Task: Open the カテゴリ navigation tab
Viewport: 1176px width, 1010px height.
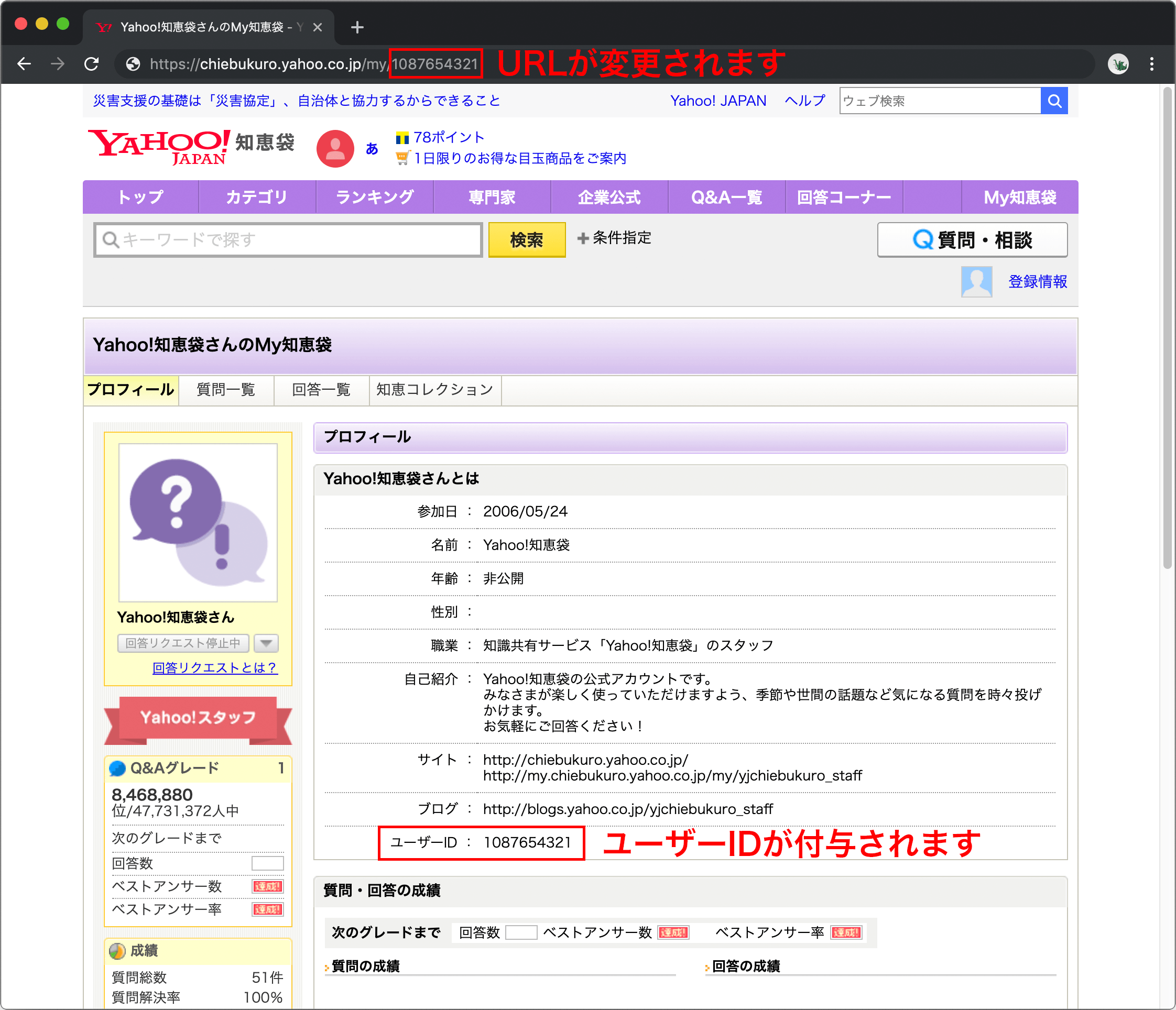Action: 257,197
